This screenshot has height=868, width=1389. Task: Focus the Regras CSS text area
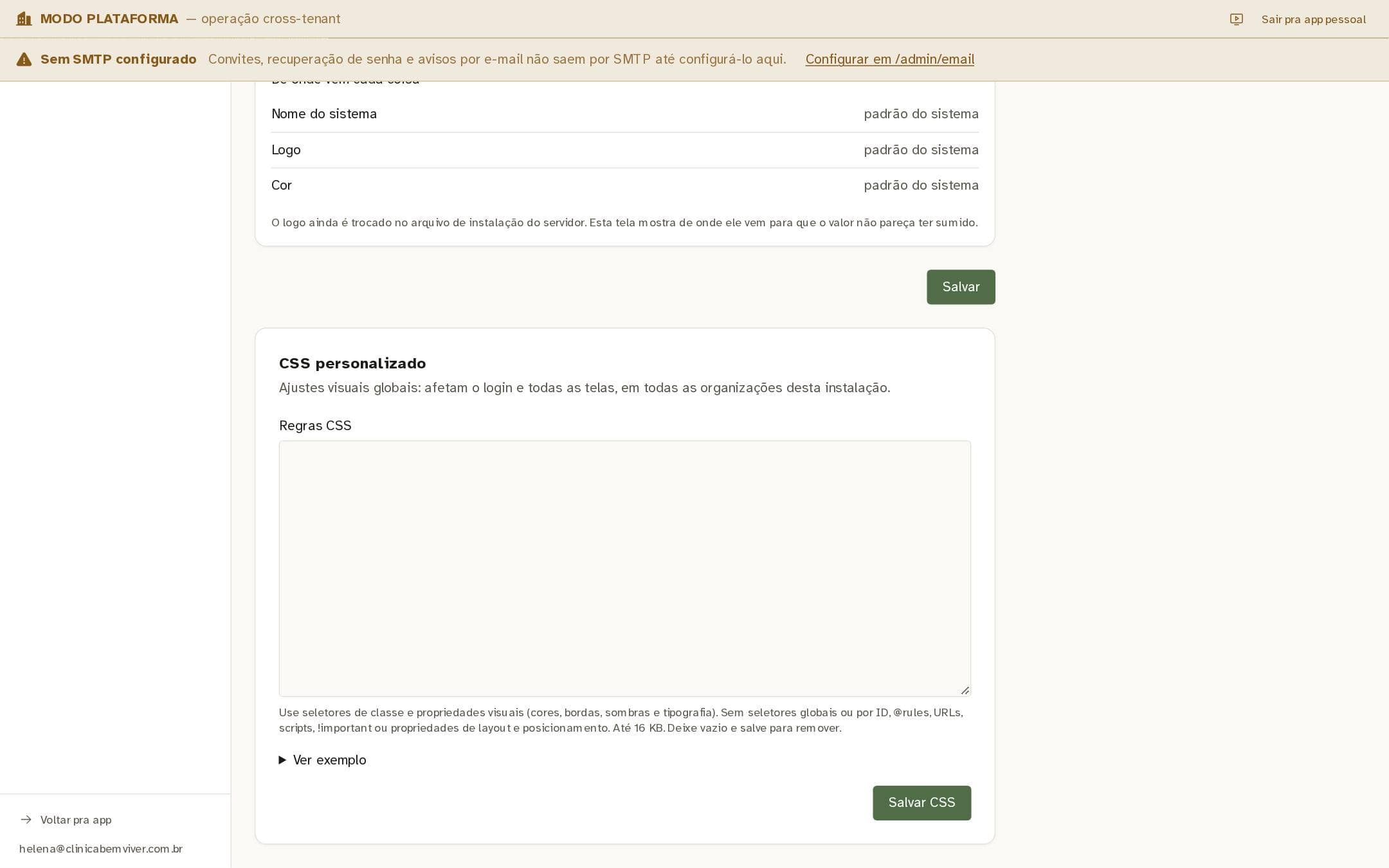(624, 568)
